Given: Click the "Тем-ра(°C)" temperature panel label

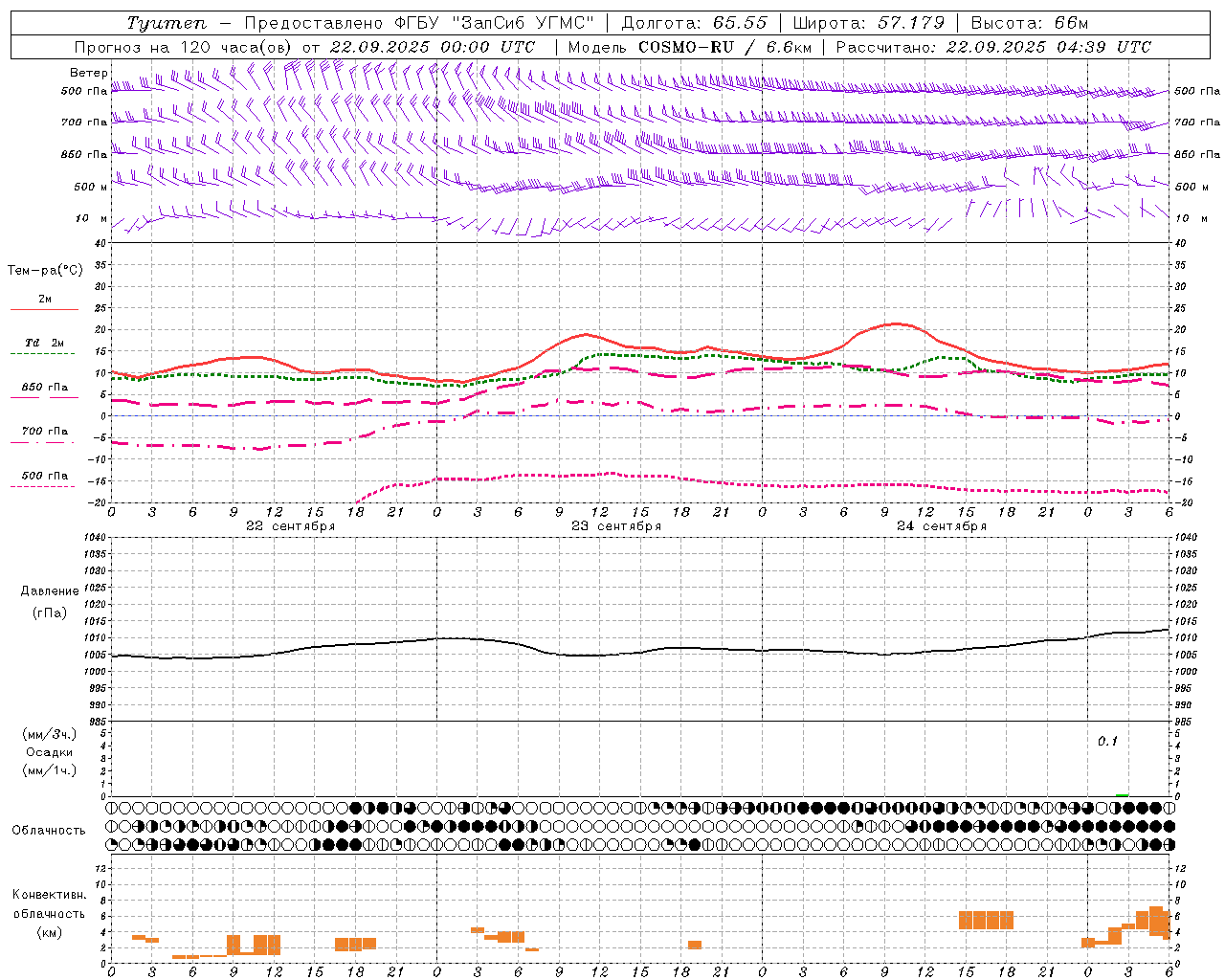Looking at the screenshot, I should (x=45, y=271).
